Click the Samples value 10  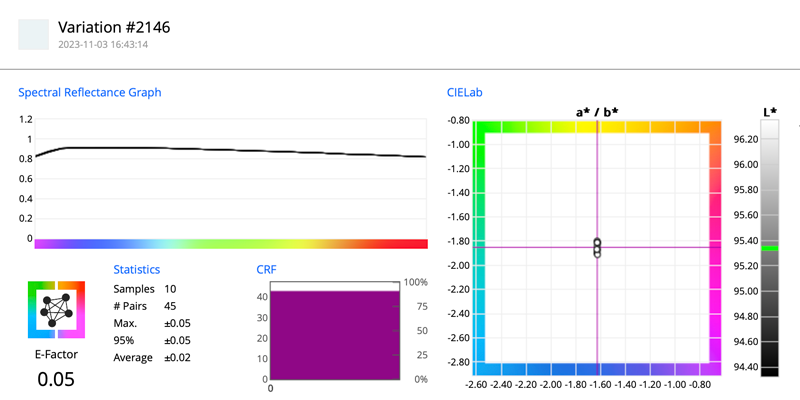[170, 289]
